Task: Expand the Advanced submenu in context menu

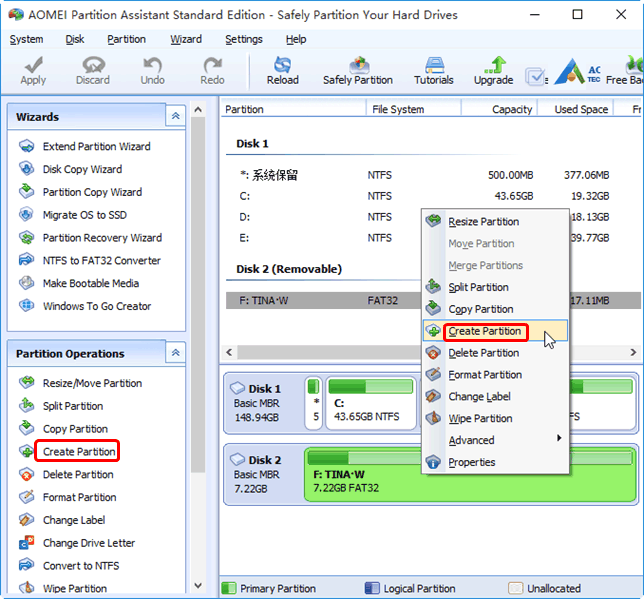Action: (496, 440)
